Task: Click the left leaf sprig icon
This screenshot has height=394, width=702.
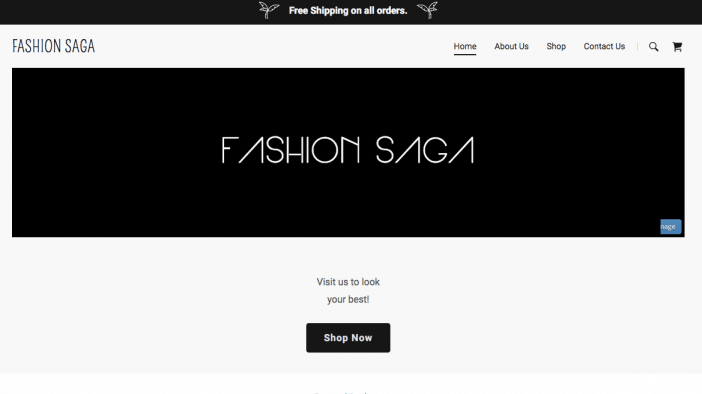Action: click(x=269, y=10)
